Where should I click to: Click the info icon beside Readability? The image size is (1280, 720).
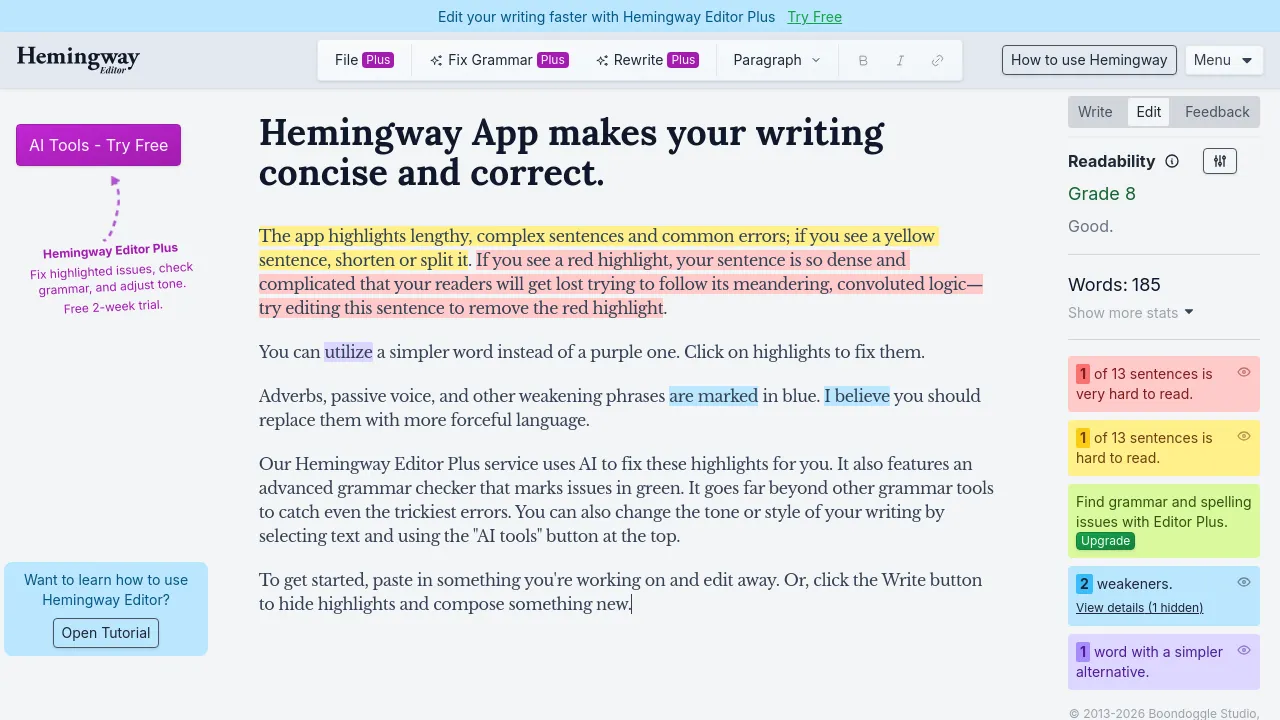coord(1172,161)
